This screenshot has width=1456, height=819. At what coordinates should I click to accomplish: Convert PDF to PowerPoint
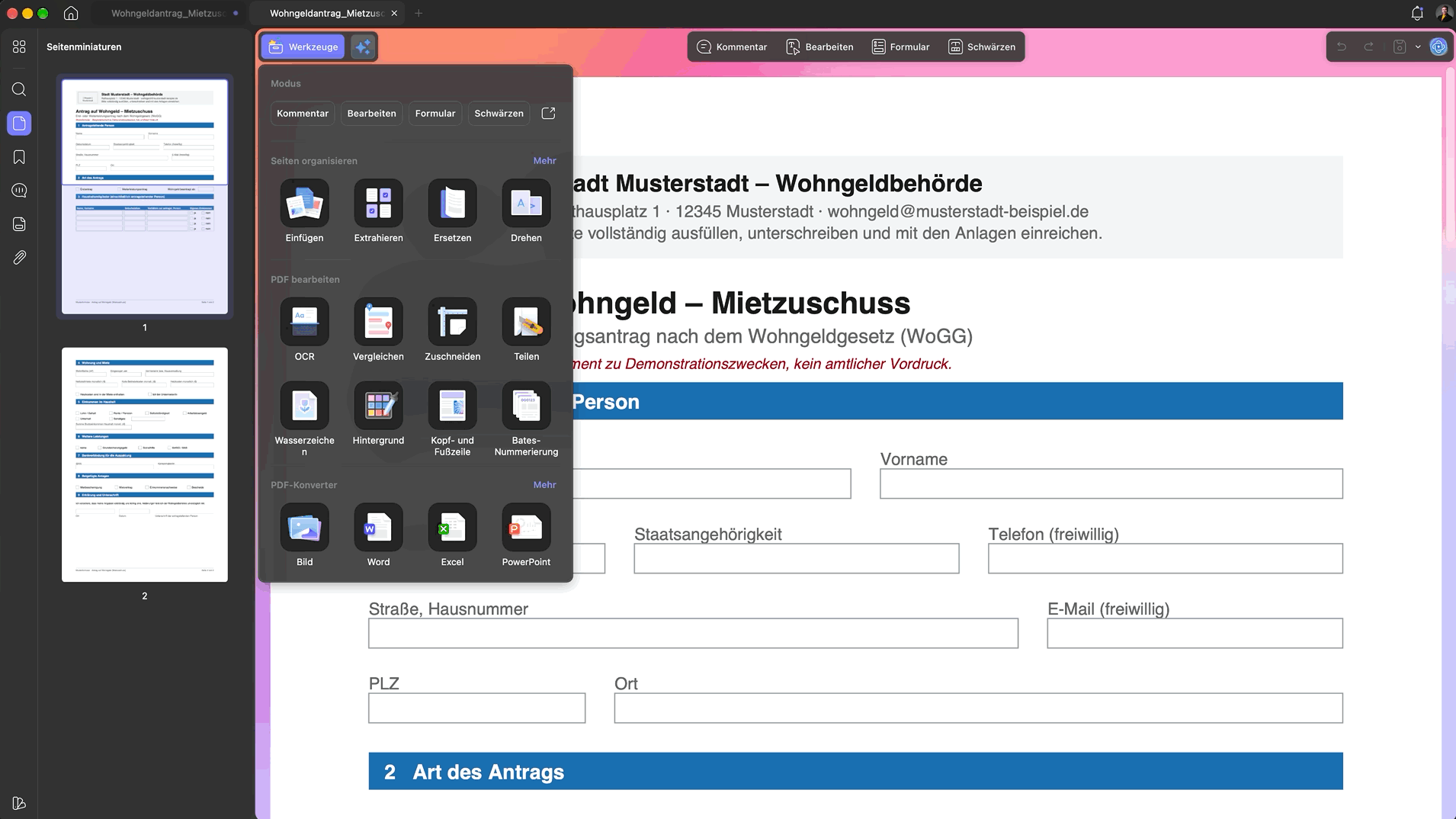(526, 535)
